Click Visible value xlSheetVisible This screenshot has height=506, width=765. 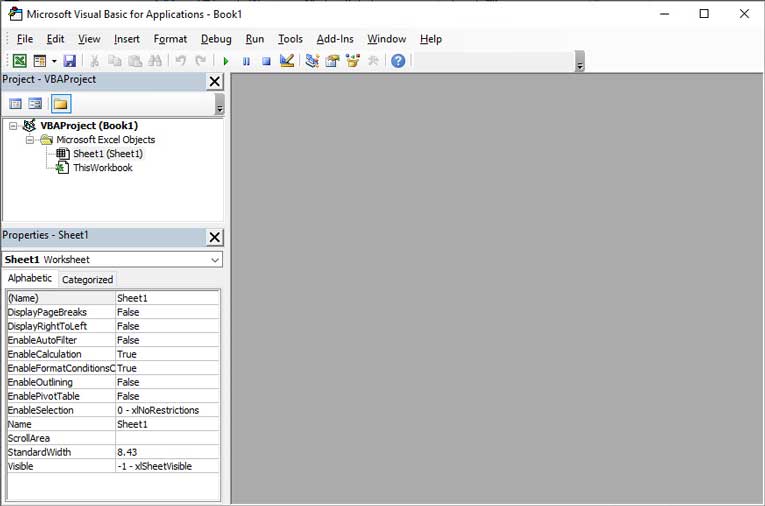pyautogui.click(x=167, y=466)
